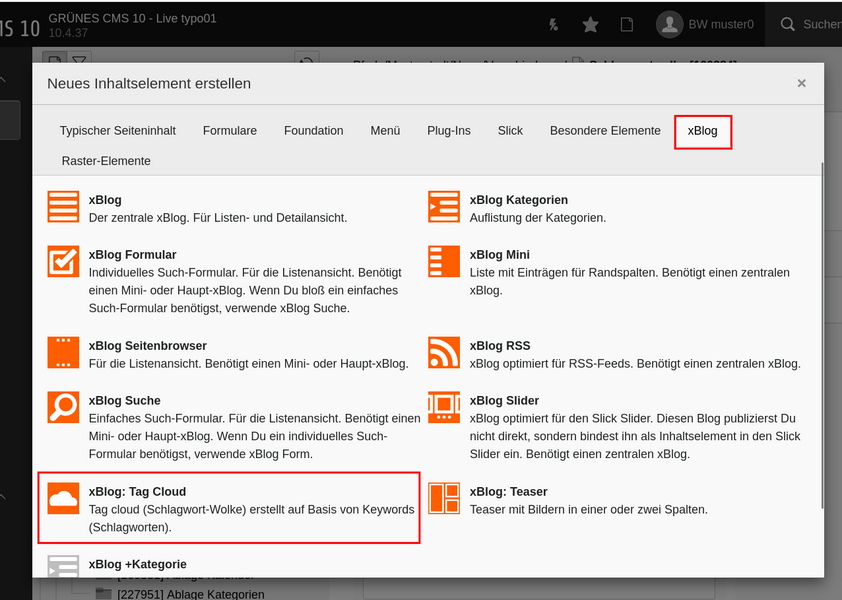Click the xBlog list icon
The height and width of the screenshot is (600, 842).
[x=63, y=206]
